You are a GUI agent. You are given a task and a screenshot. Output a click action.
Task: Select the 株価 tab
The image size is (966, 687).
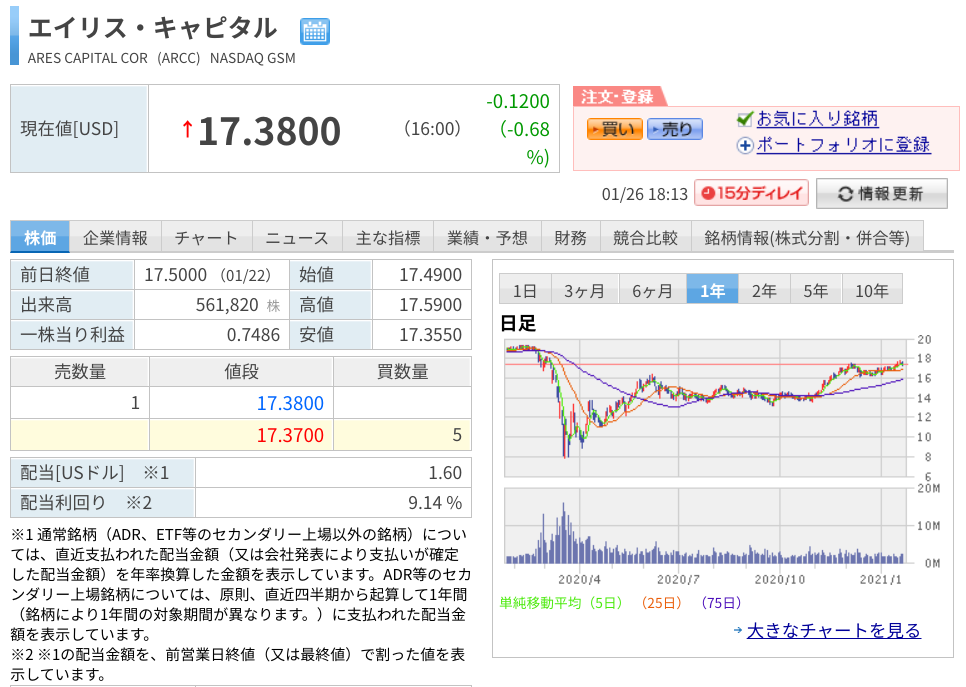click(x=40, y=238)
